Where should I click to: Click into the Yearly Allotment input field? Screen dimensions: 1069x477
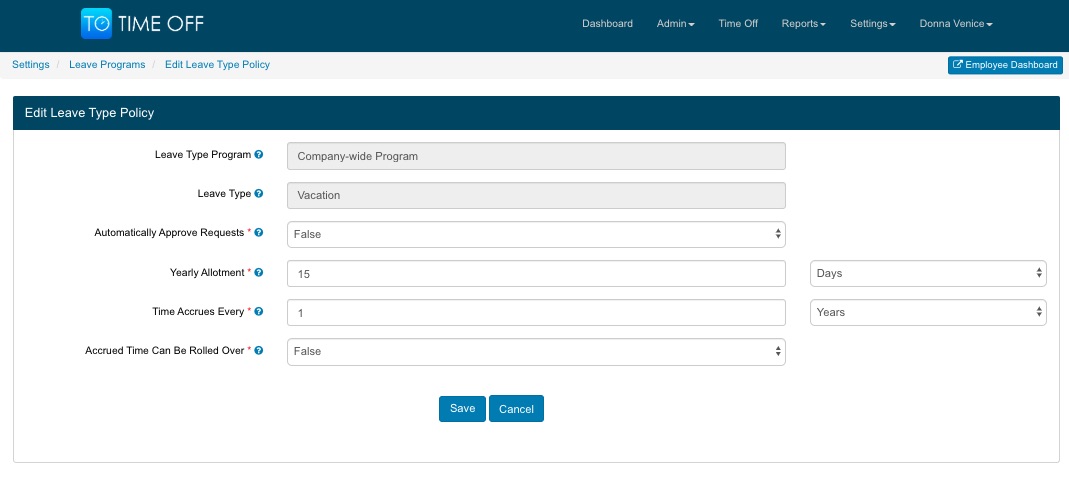click(535, 273)
